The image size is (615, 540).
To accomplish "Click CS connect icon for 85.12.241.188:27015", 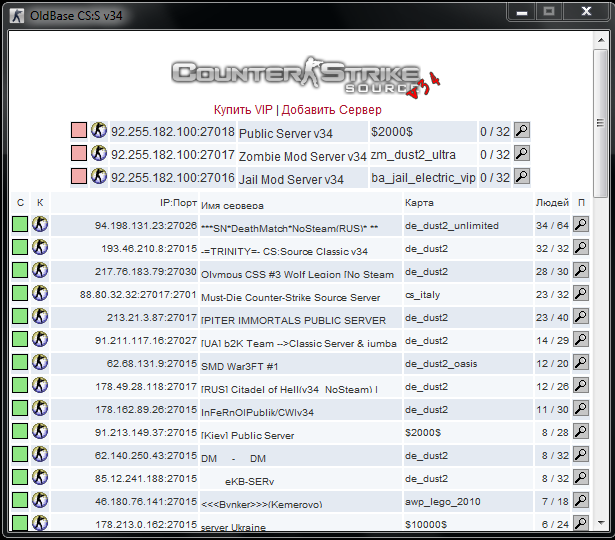I will [x=40, y=478].
